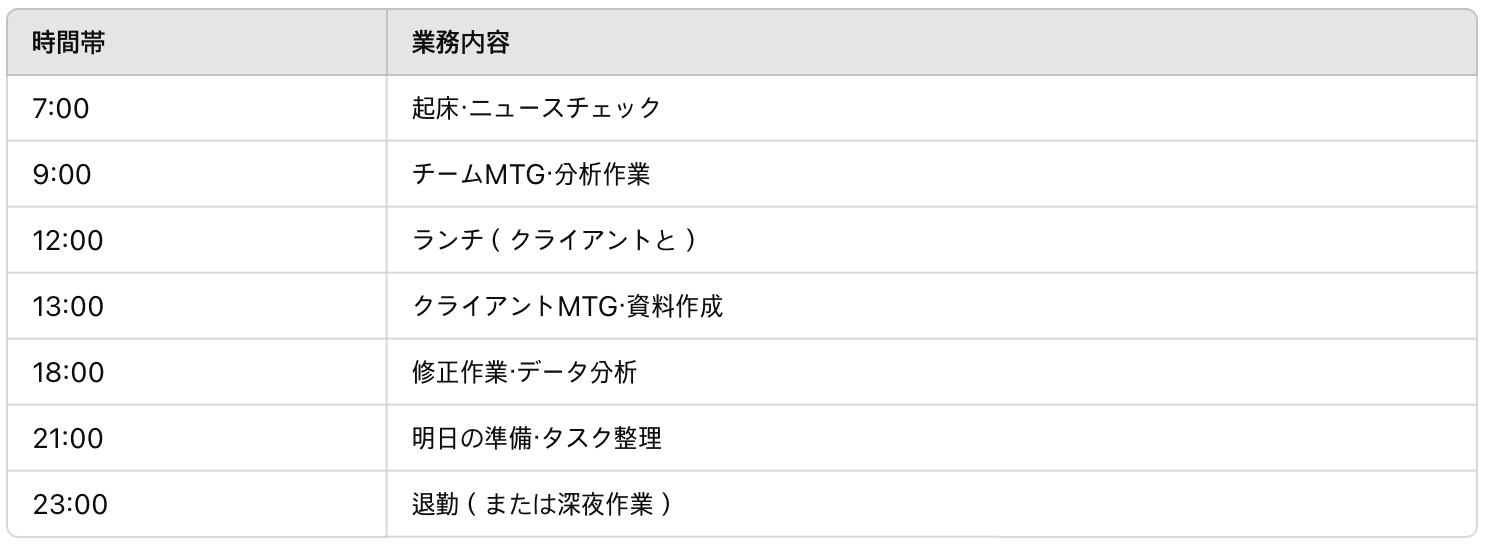Viewport: 1486px width, 544px height.
Task: Choose the 23:00 time cell
Action: click(68, 504)
